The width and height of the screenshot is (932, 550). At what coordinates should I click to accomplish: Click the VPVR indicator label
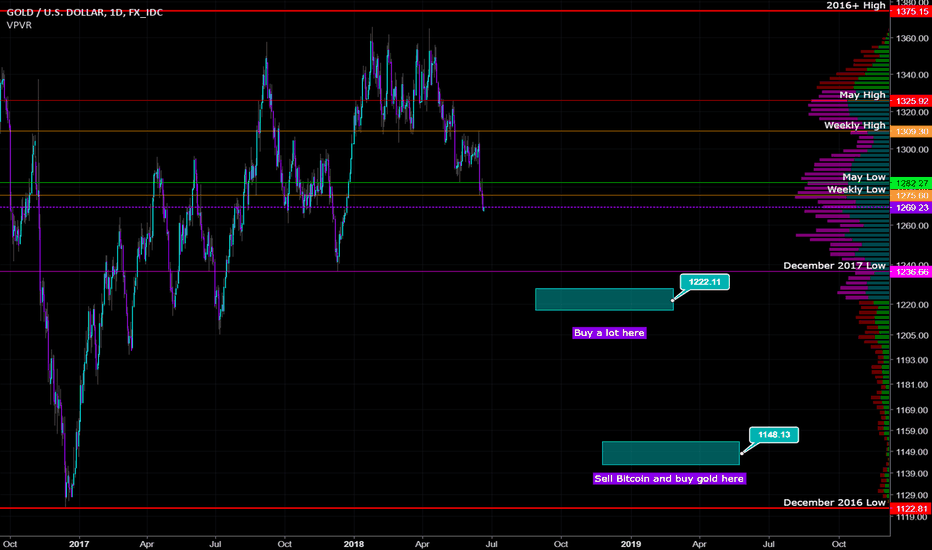click(19, 26)
